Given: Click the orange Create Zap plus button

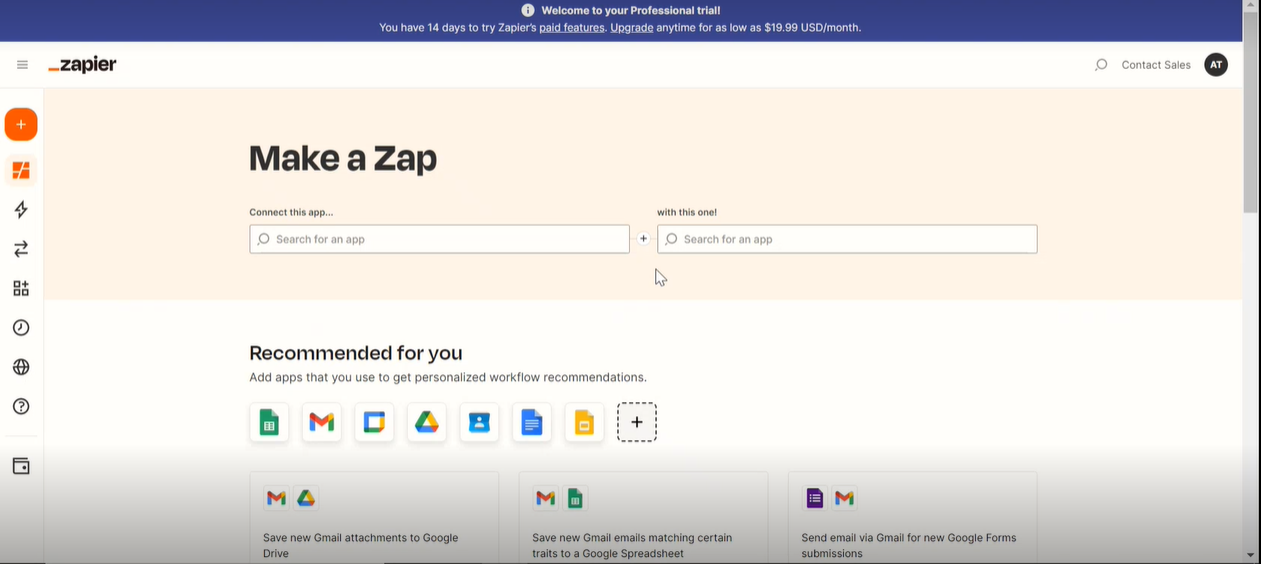Looking at the screenshot, I should pyautogui.click(x=21, y=125).
